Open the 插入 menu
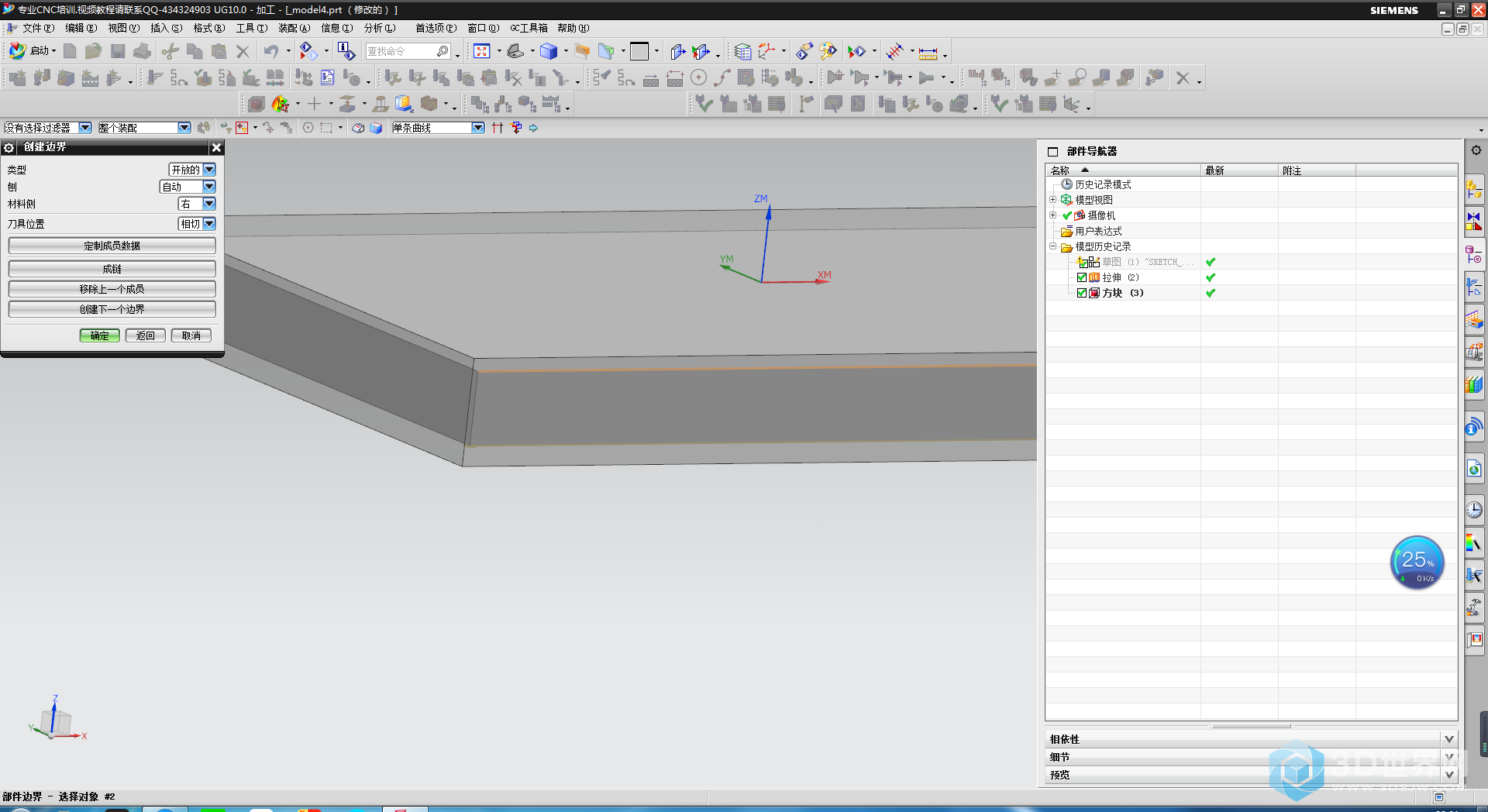The height and width of the screenshot is (812, 1488). pyautogui.click(x=166, y=28)
